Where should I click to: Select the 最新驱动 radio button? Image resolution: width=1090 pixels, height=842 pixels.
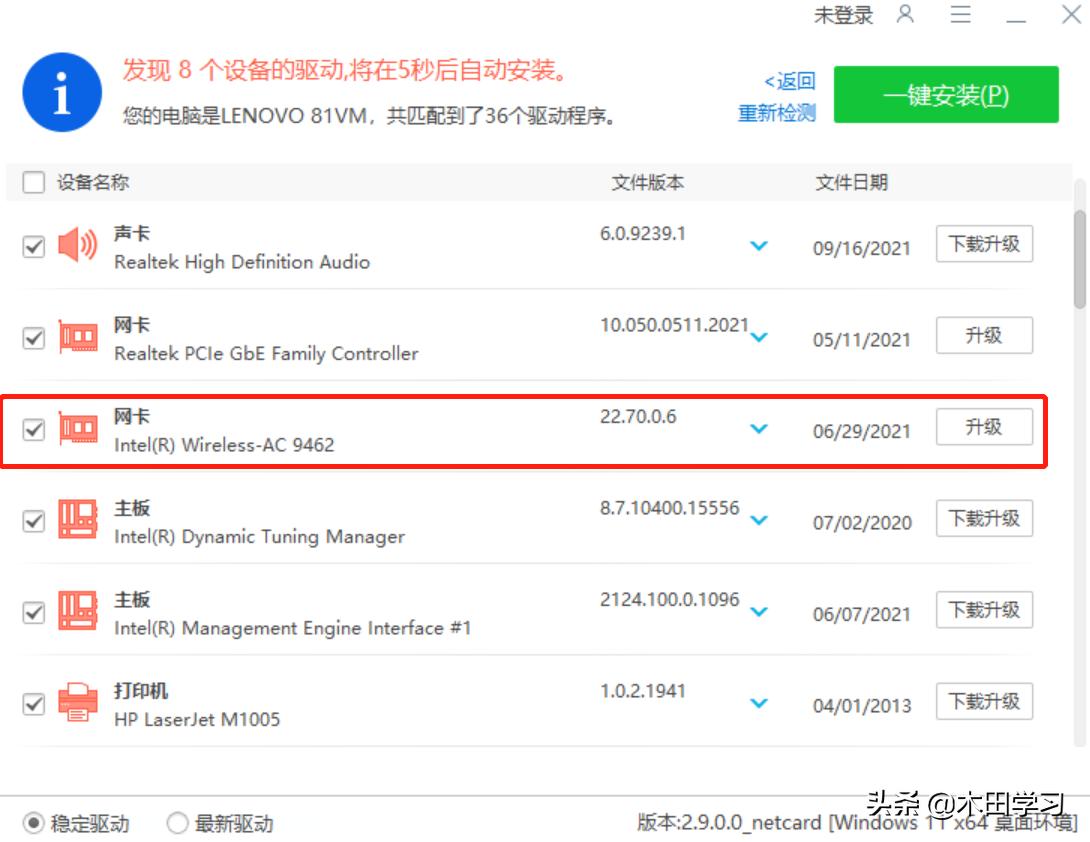pos(177,823)
